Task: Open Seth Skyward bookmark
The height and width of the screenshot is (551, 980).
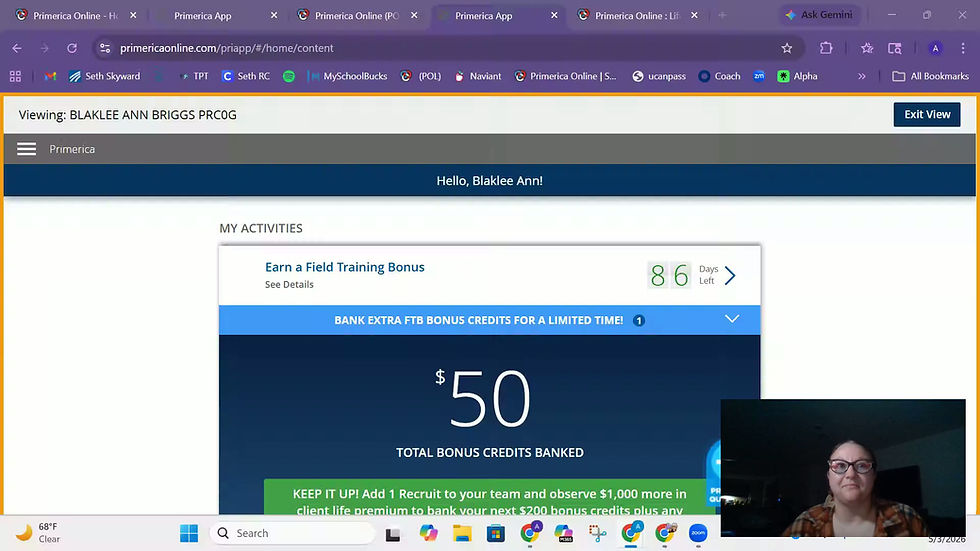Action: pos(104,76)
